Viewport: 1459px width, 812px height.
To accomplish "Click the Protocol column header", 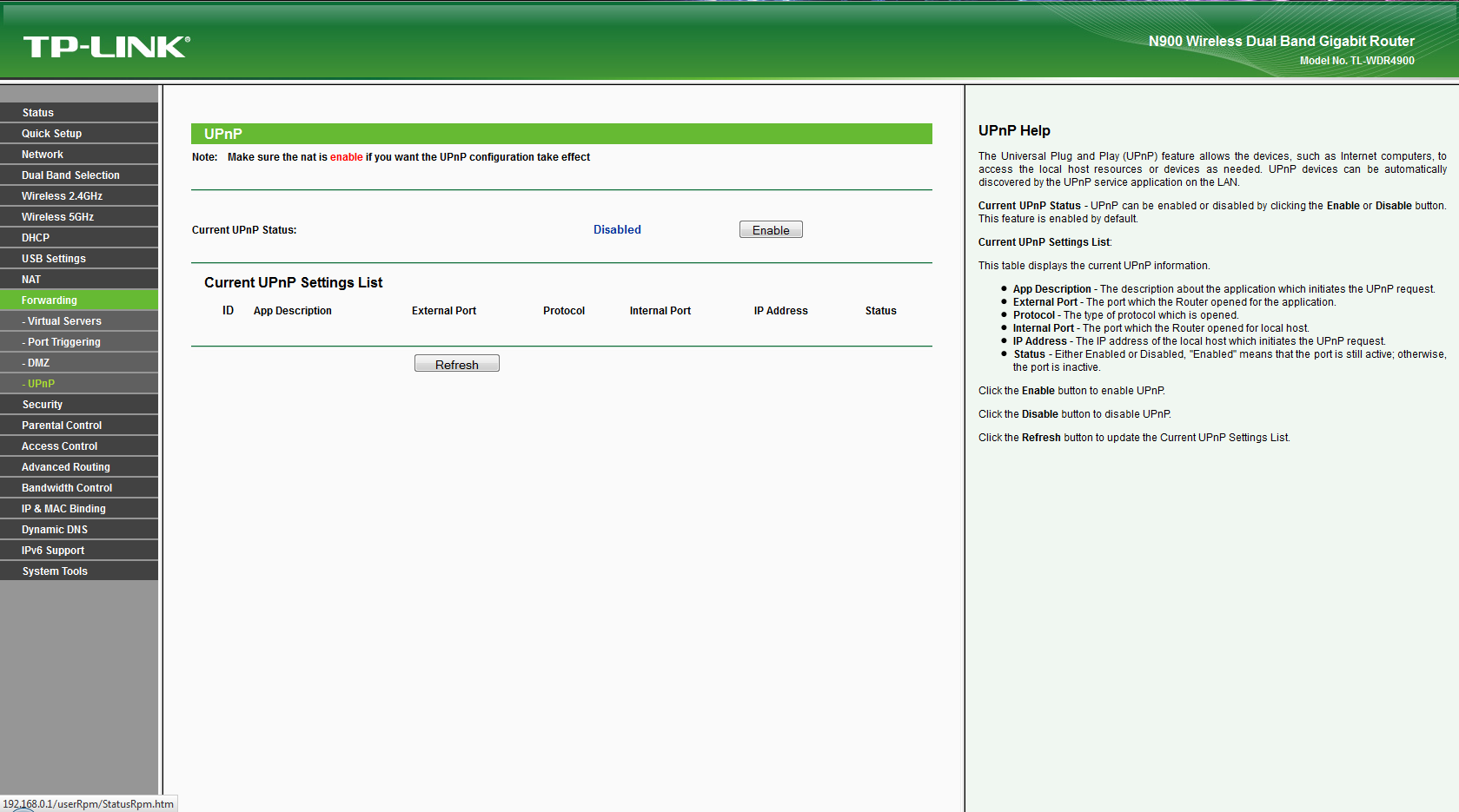I will click(x=564, y=311).
